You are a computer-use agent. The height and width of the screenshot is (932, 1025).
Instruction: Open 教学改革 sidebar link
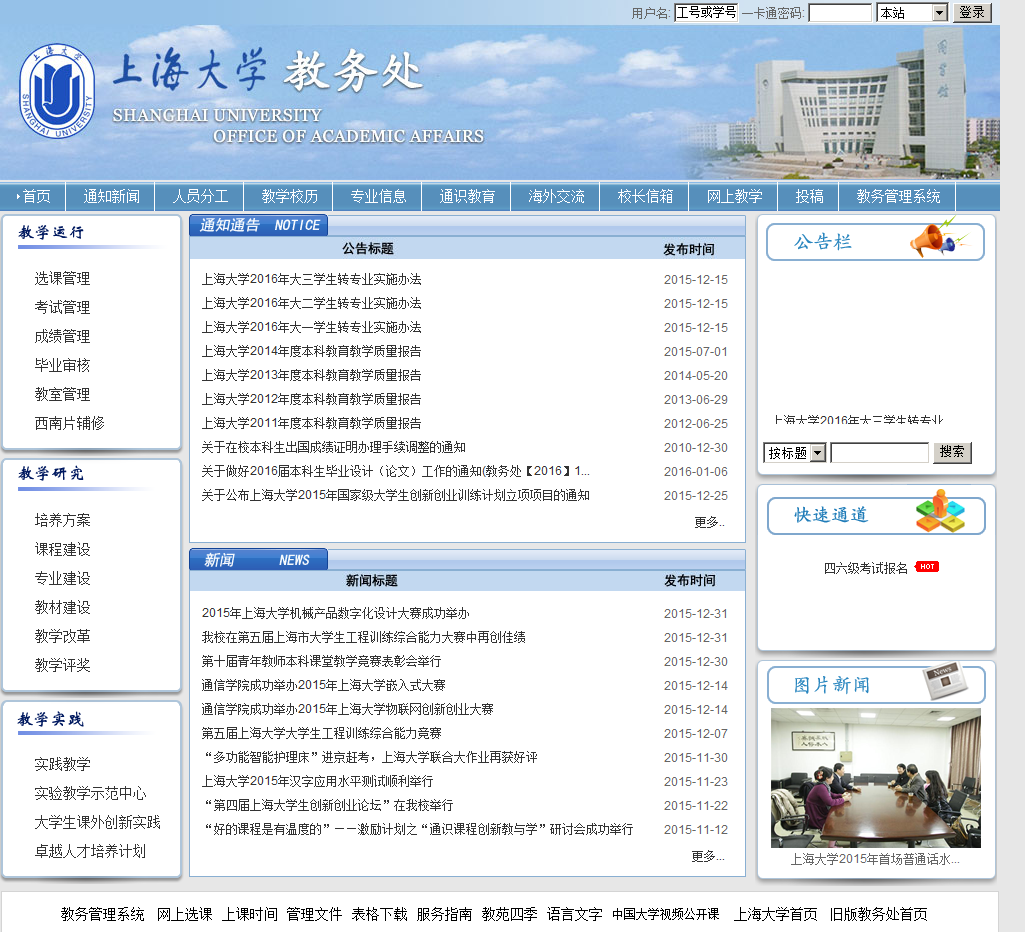[62, 636]
